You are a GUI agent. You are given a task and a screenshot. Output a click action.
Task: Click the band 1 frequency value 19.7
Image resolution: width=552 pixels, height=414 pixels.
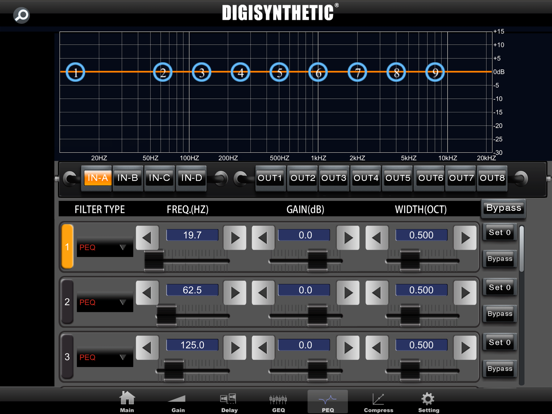point(192,235)
